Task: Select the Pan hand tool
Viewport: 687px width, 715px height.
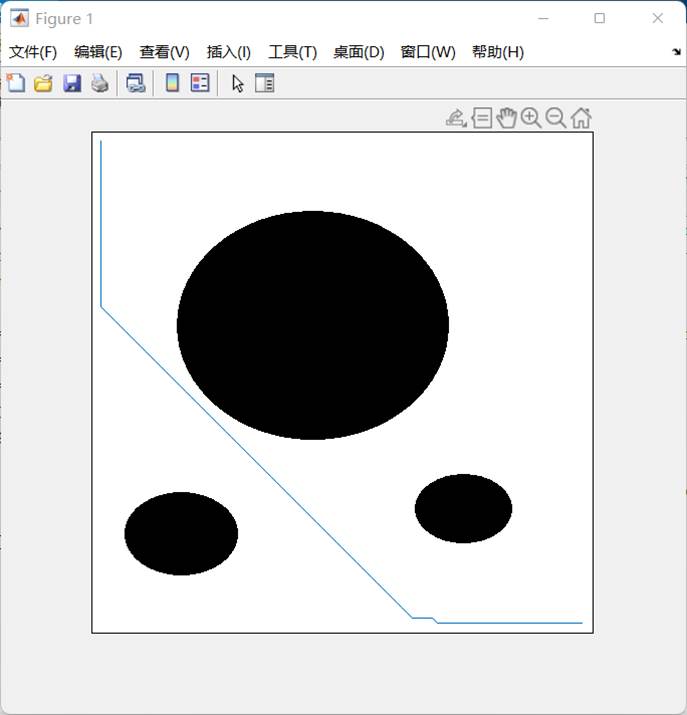Action: pos(506,118)
